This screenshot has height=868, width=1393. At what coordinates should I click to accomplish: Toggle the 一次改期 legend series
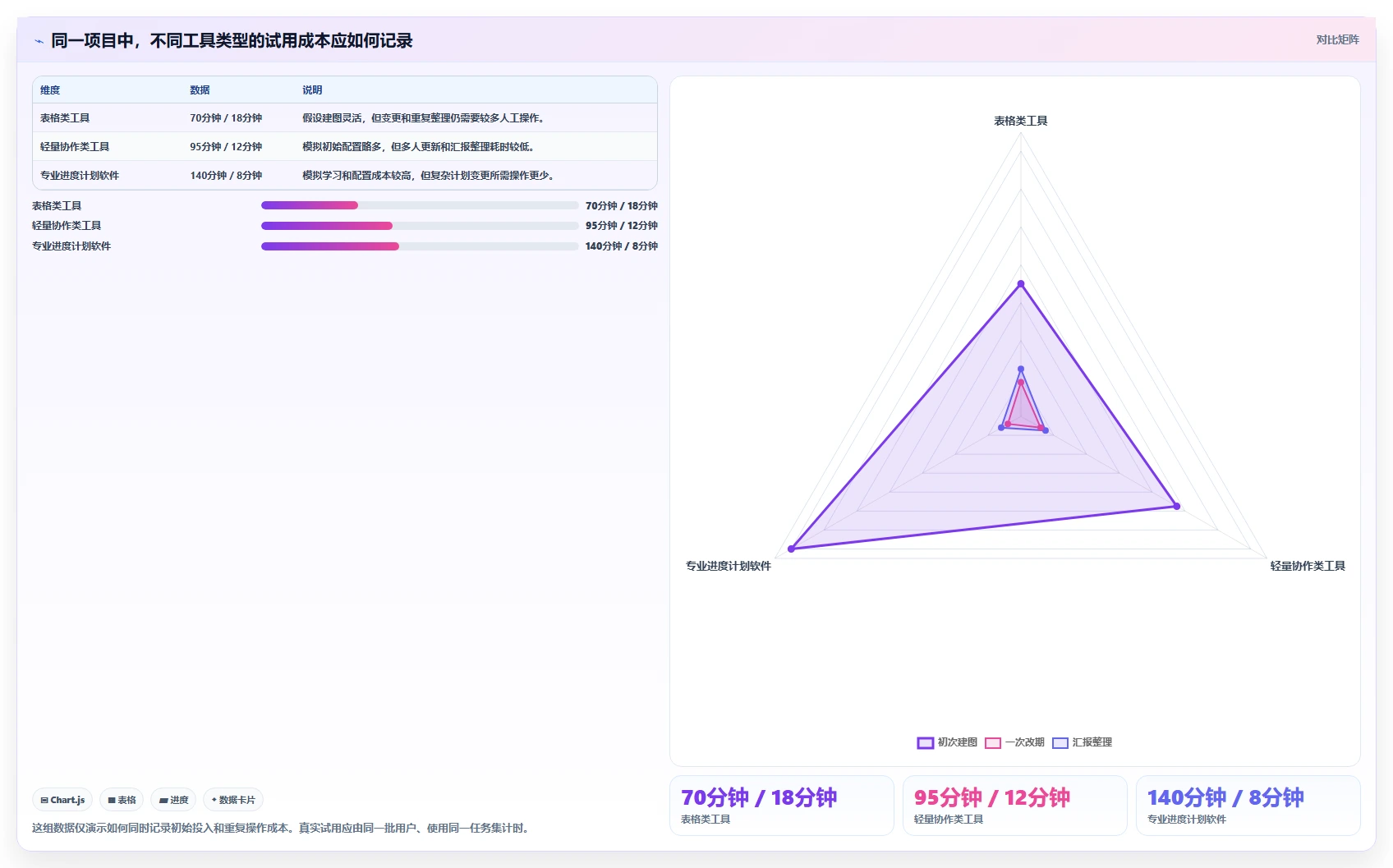(x=1014, y=742)
